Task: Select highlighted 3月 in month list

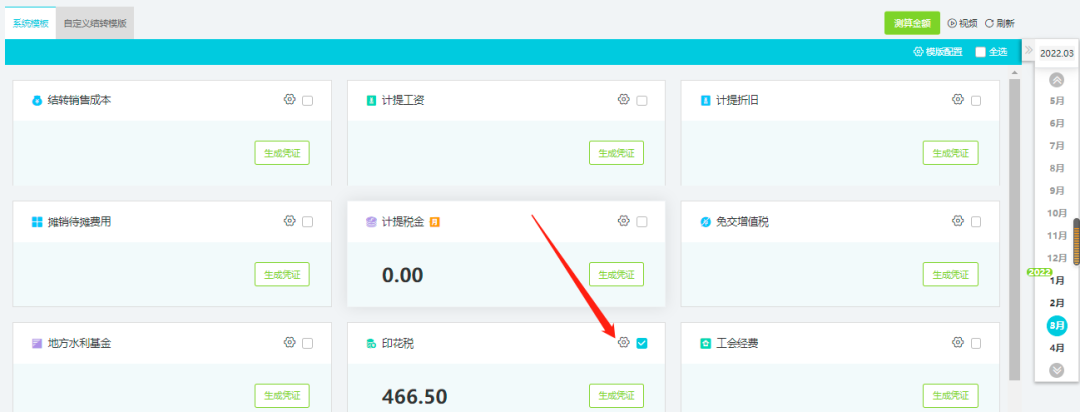Action: 1057,325
